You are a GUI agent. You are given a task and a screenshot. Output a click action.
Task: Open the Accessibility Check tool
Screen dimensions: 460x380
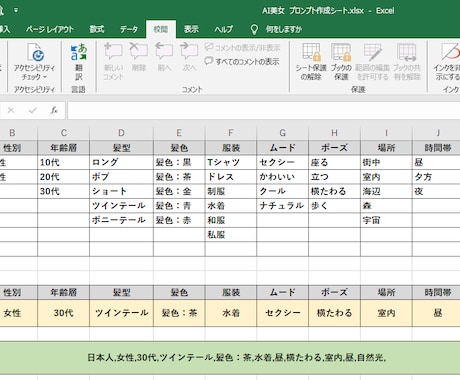click(35, 62)
